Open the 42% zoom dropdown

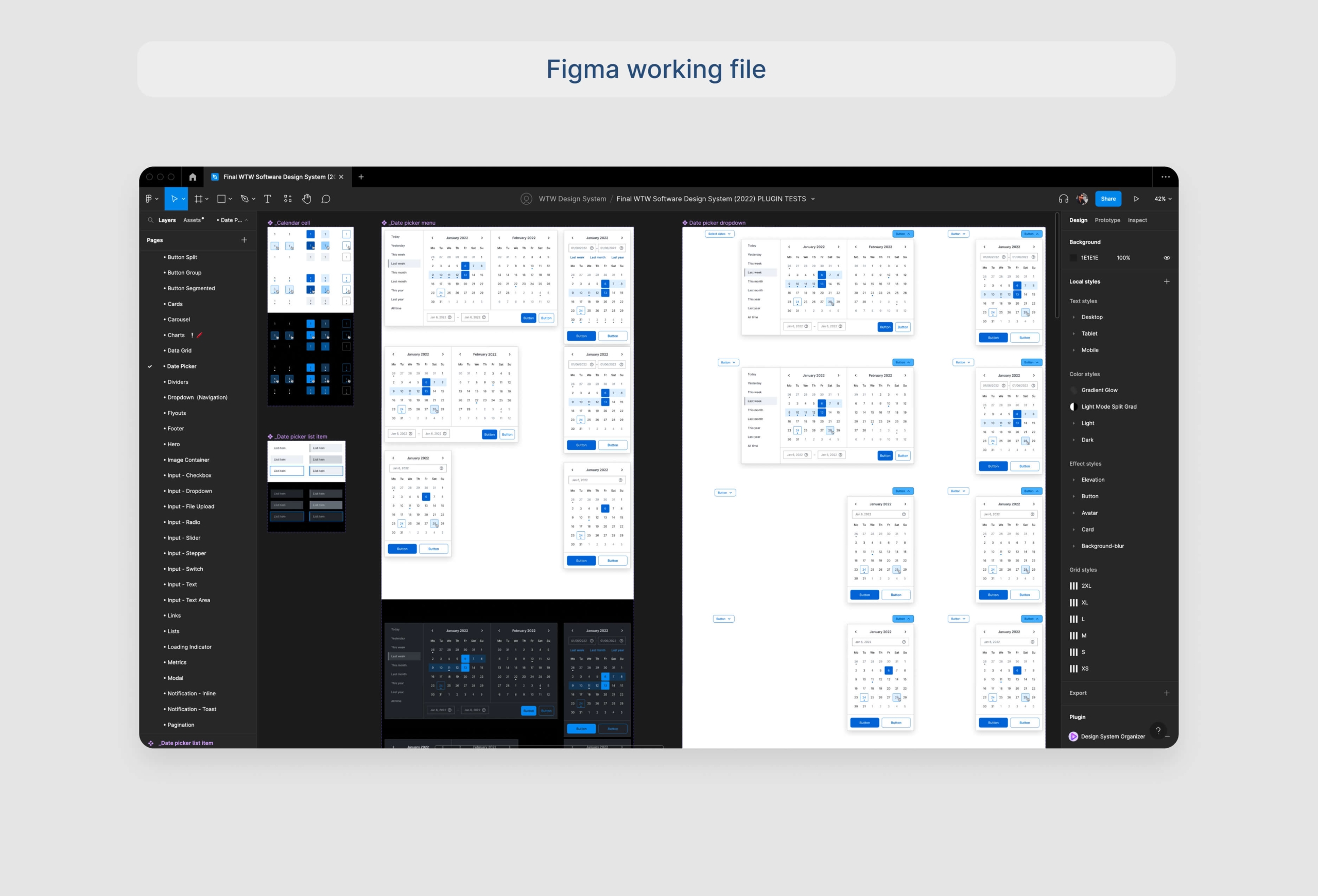[x=1163, y=199]
